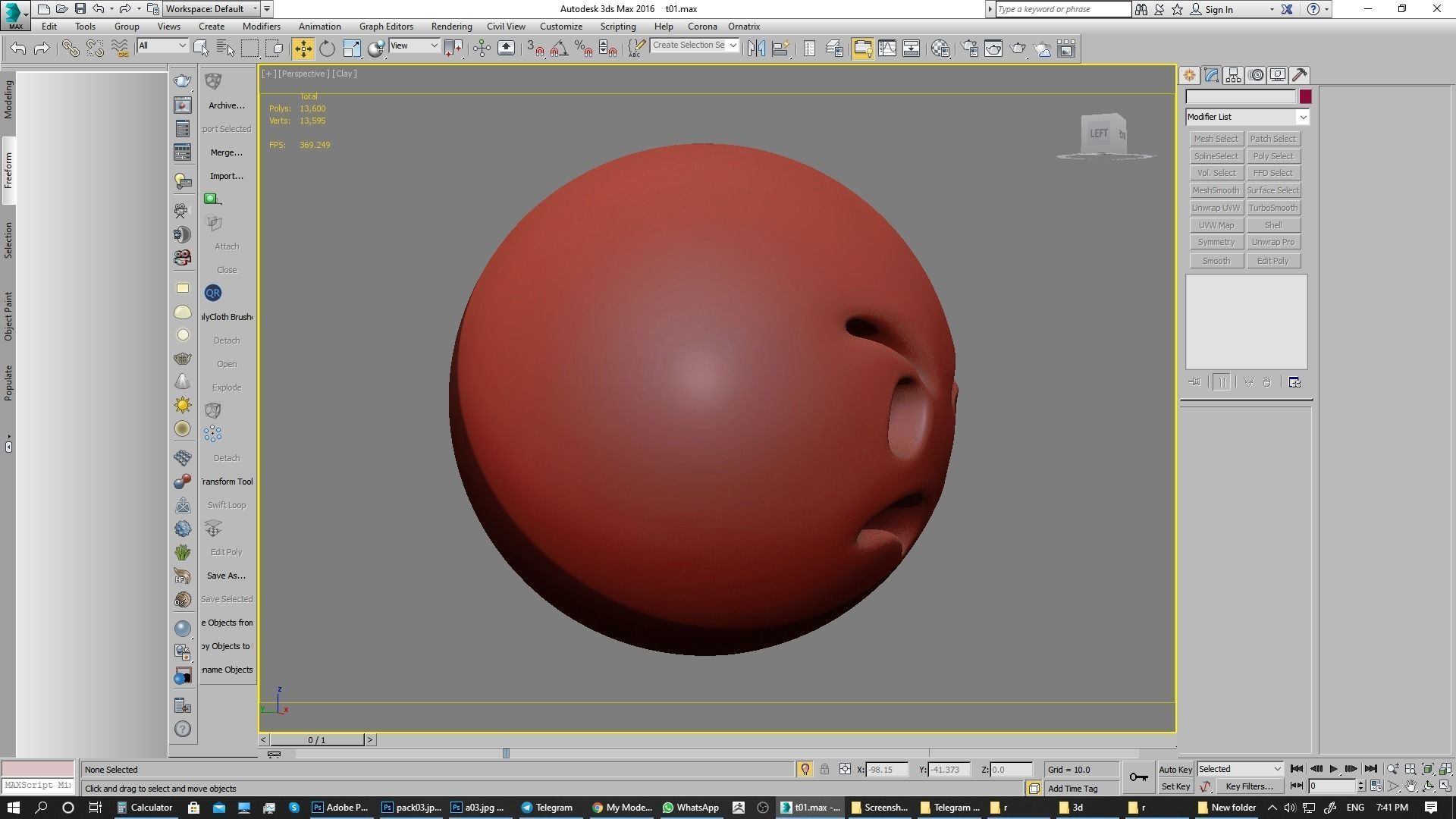Screen dimensions: 1456x819
Task: Open the Graph Editors menu
Action: [x=386, y=26]
